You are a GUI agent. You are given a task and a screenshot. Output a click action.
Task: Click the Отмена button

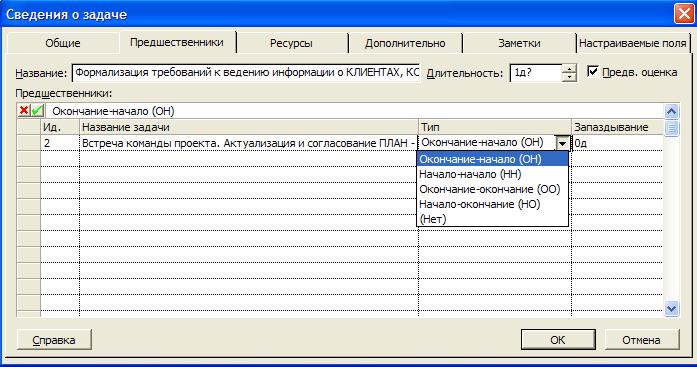coord(641,340)
